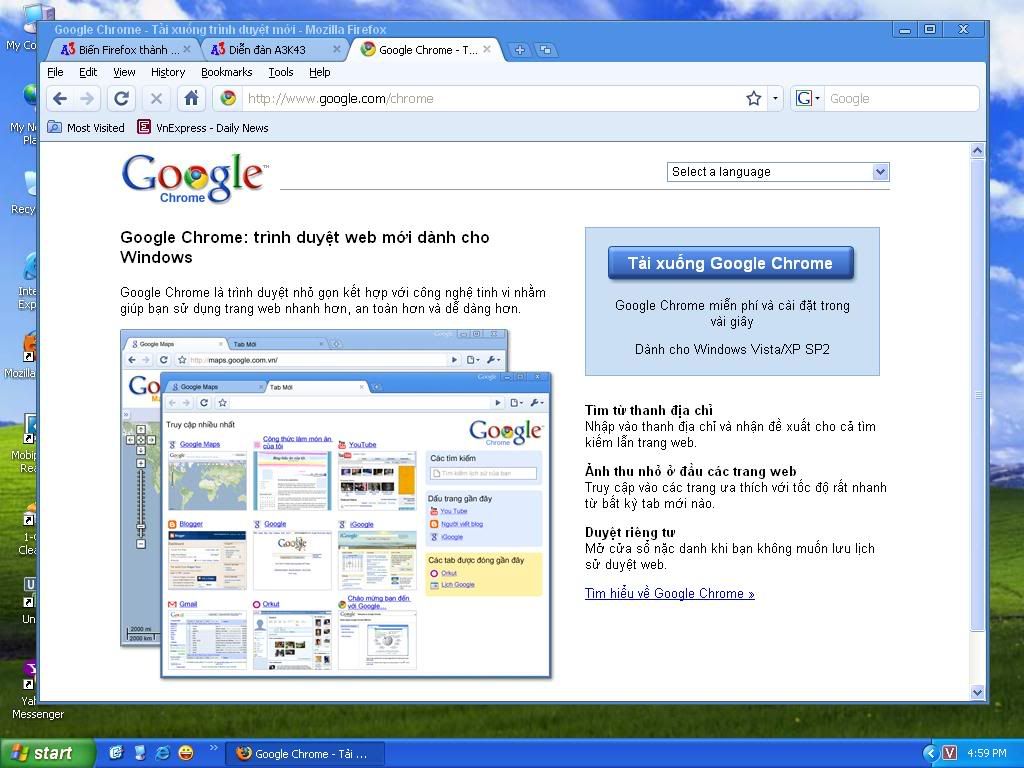Click the Tải xuống Google Chrome button
The image size is (1024, 768).
click(730, 263)
